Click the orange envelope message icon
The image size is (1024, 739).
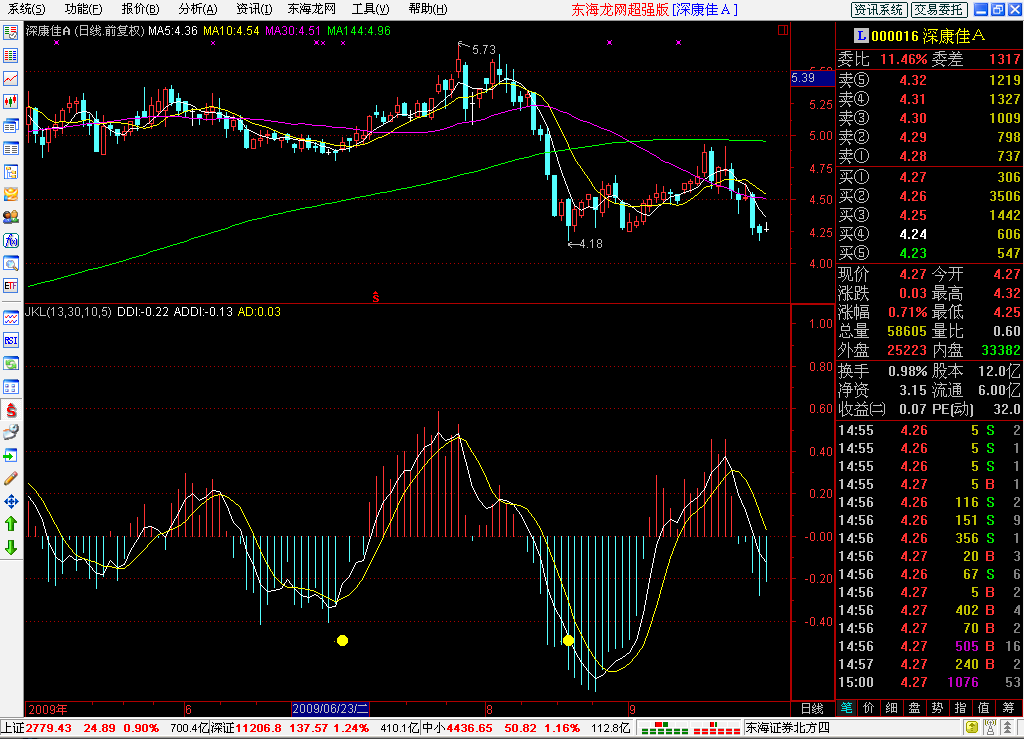(x=10, y=194)
